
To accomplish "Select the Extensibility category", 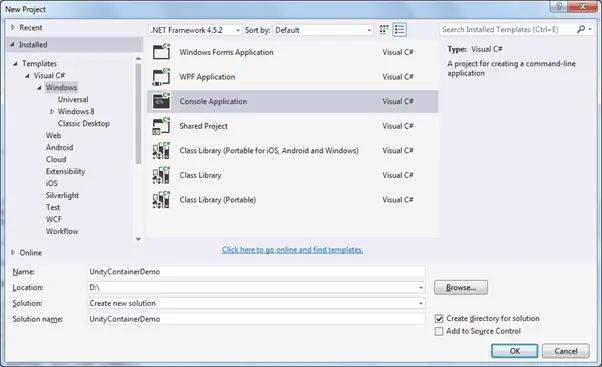I will point(66,171).
